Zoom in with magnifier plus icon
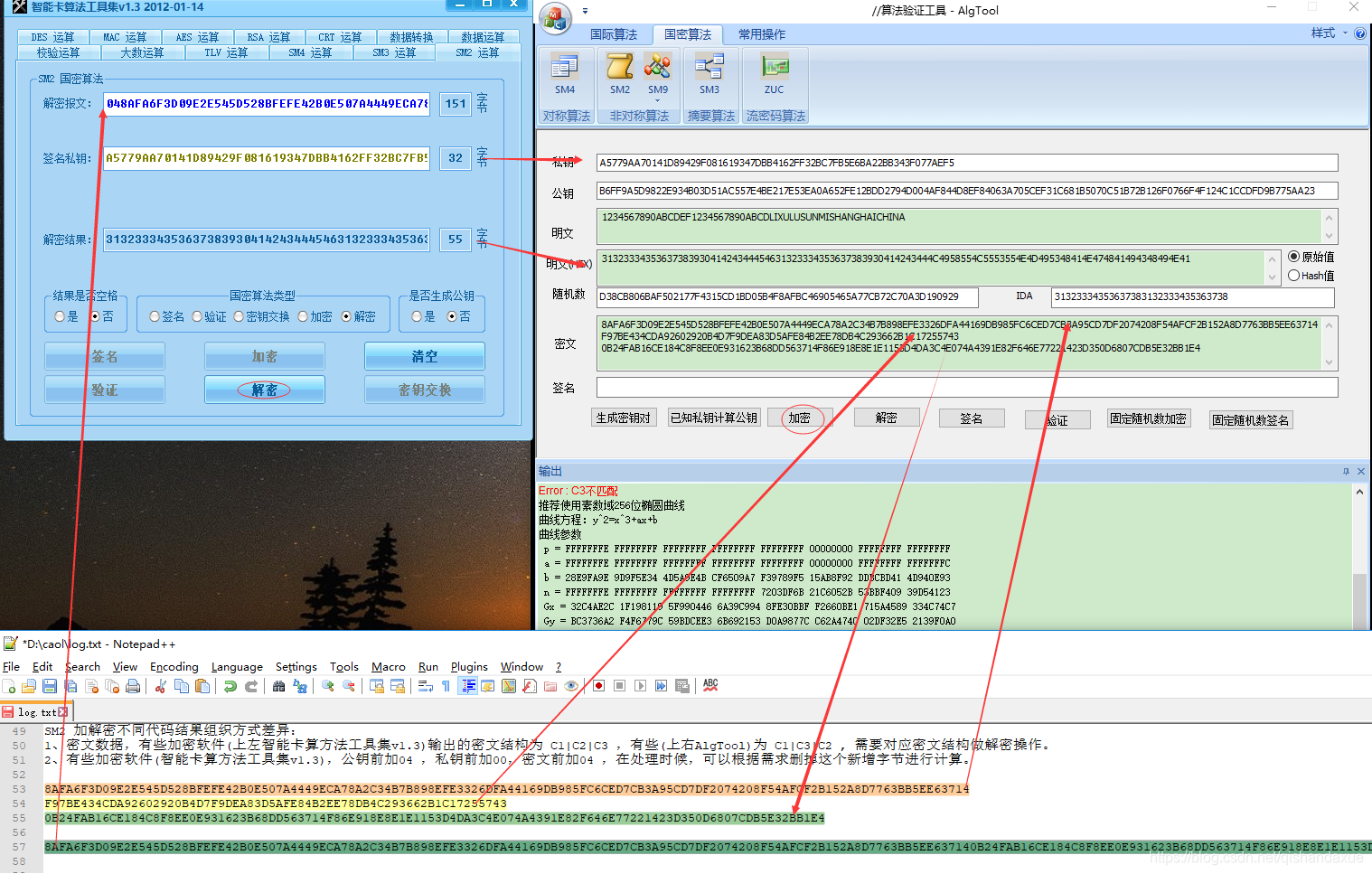This screenshot has width=1372, height=874. [327, 687]
